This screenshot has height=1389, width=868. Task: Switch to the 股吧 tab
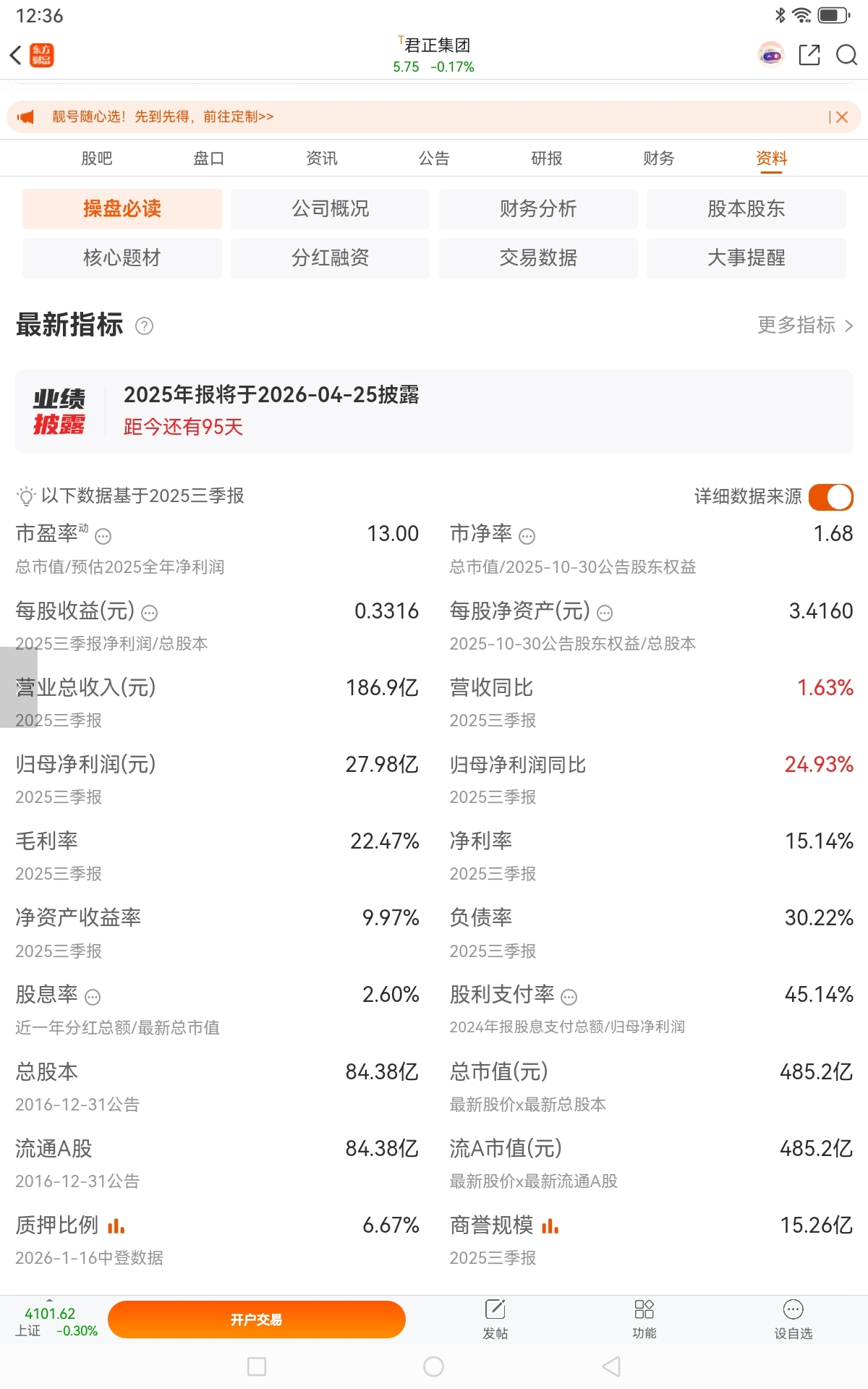click(x=97, y=158)
